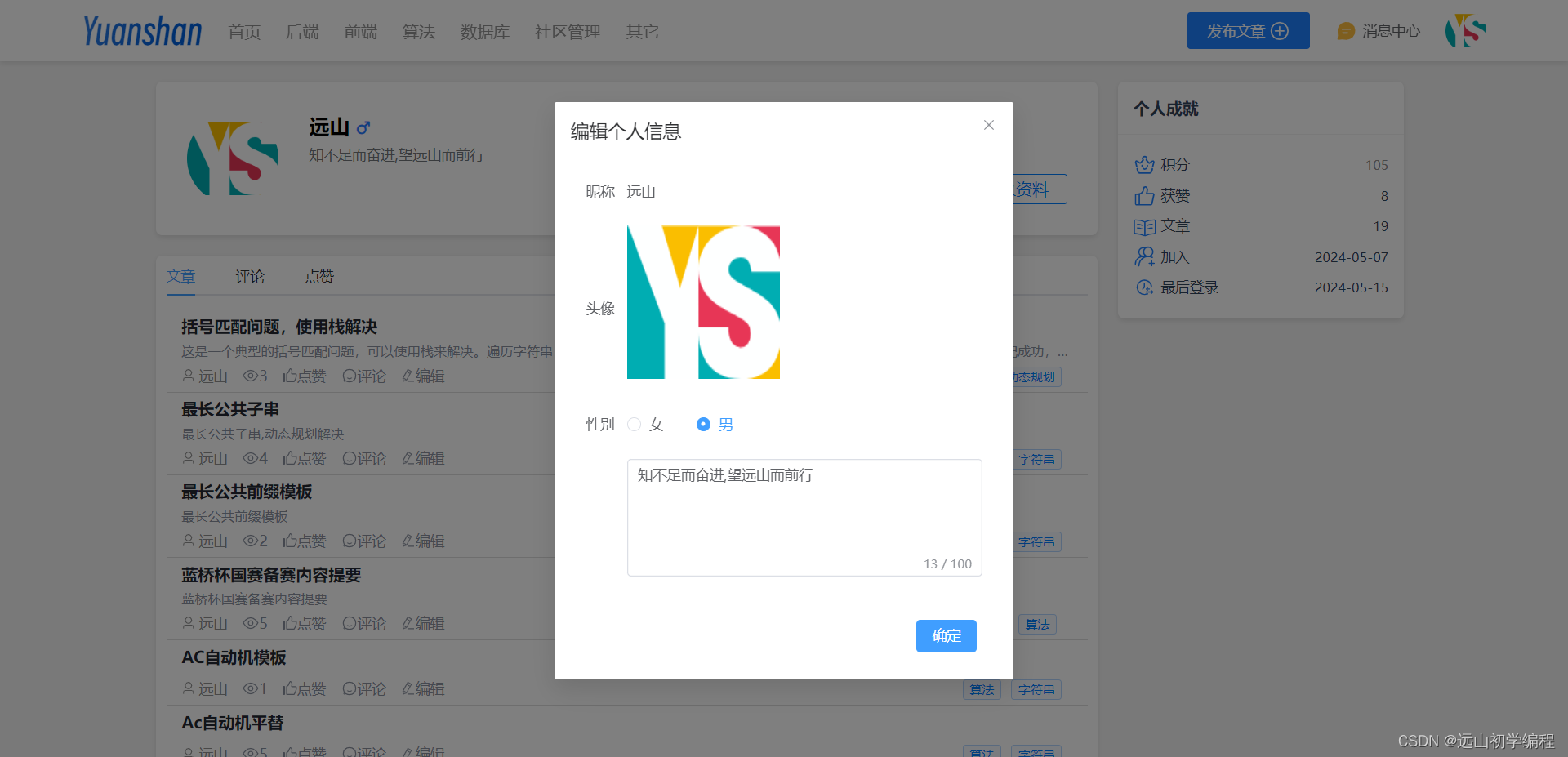Click the 加入 user icon
1568x757 pixels.
click(1144, 257)
